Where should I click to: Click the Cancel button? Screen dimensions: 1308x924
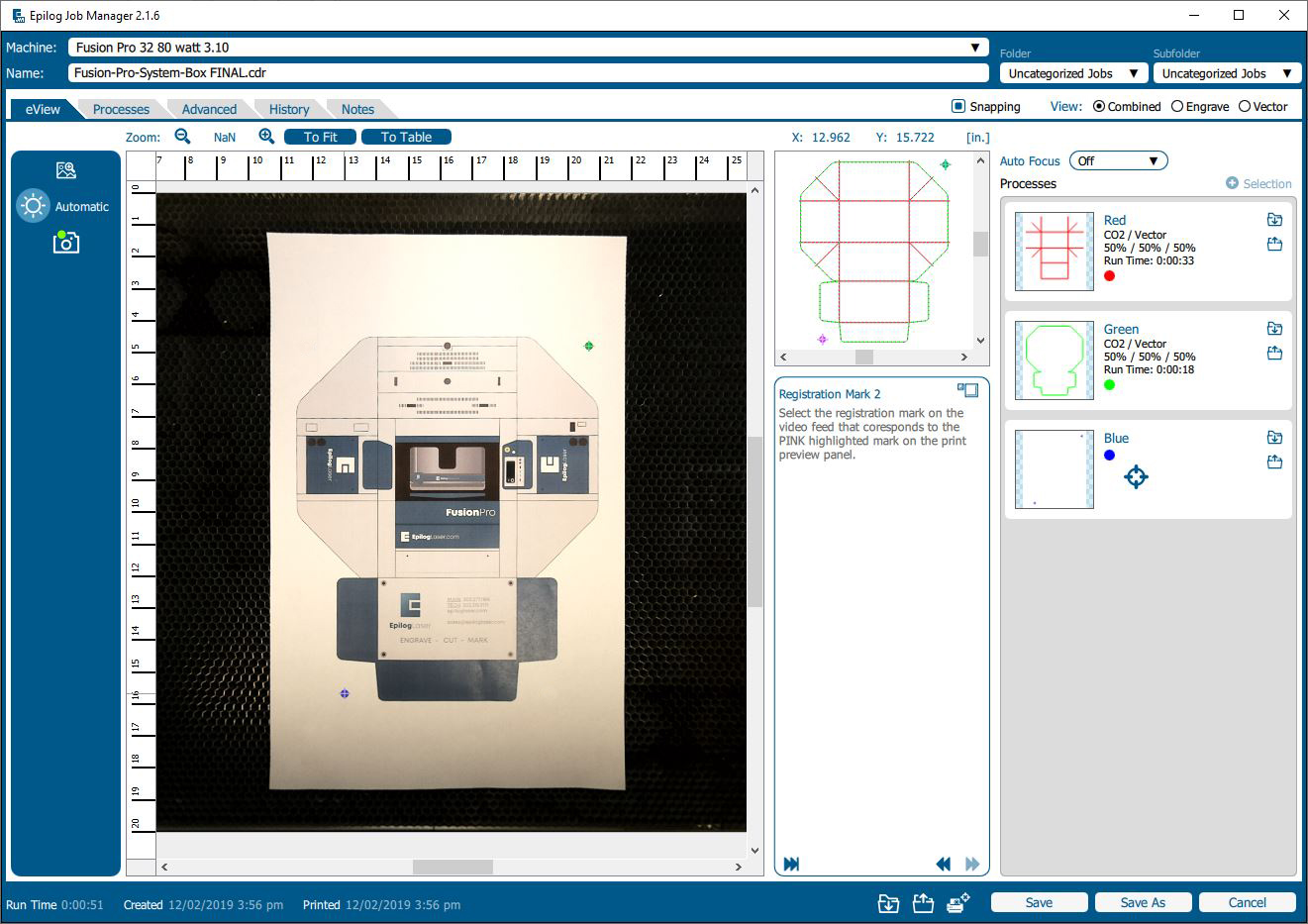[1248, 902]
